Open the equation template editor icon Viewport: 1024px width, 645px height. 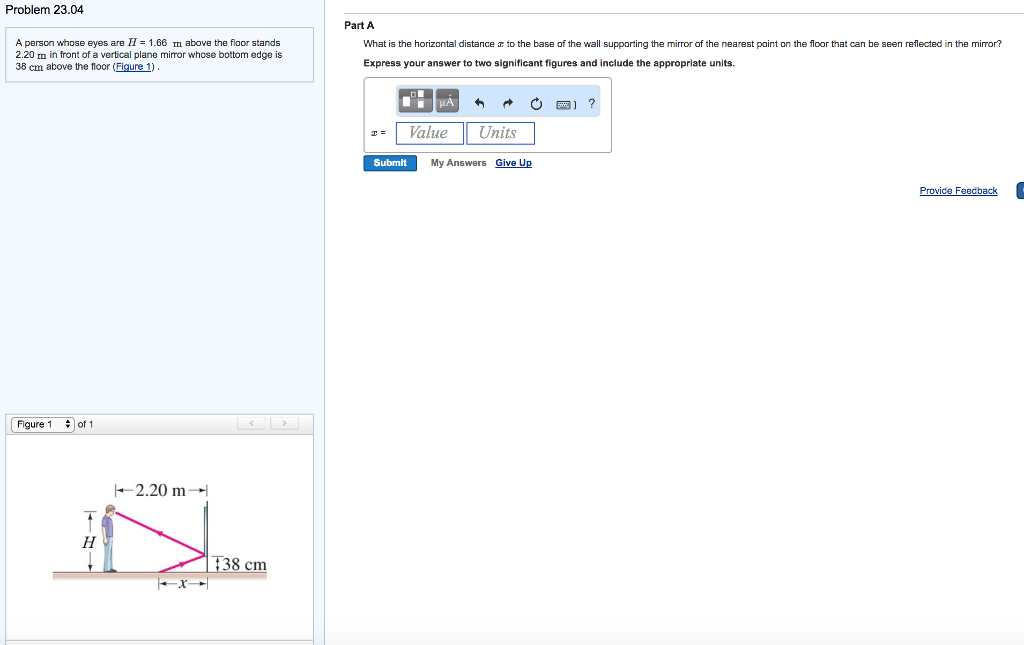[414, 100]
